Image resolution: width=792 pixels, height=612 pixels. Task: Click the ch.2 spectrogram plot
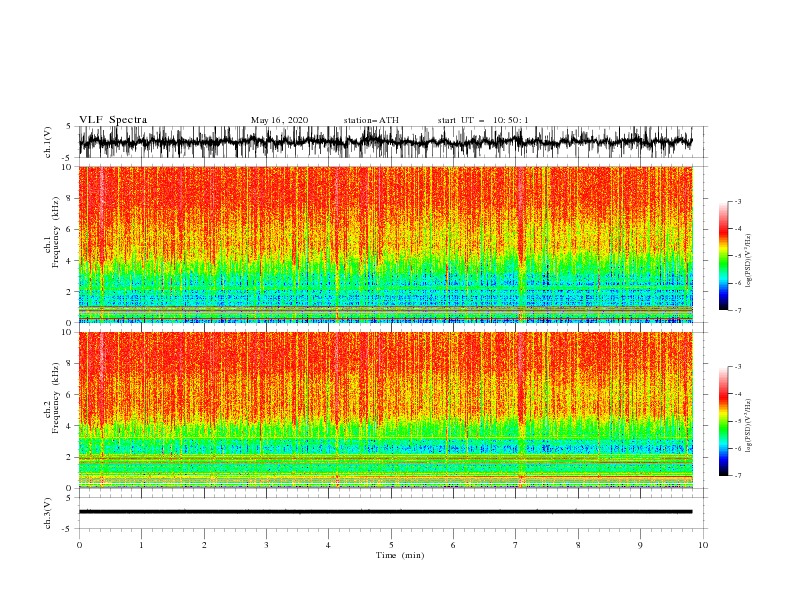pyautogui.click(x=385, y=410)
